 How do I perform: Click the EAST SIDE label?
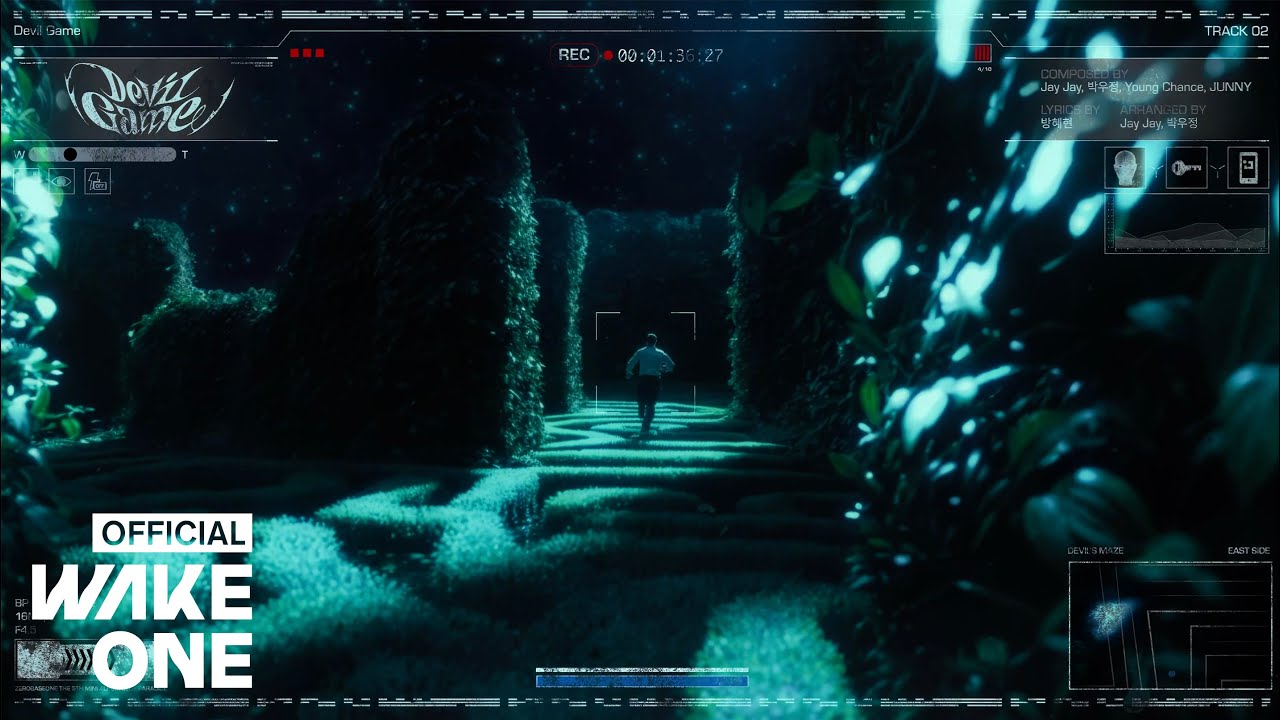tap(1249, 551)
